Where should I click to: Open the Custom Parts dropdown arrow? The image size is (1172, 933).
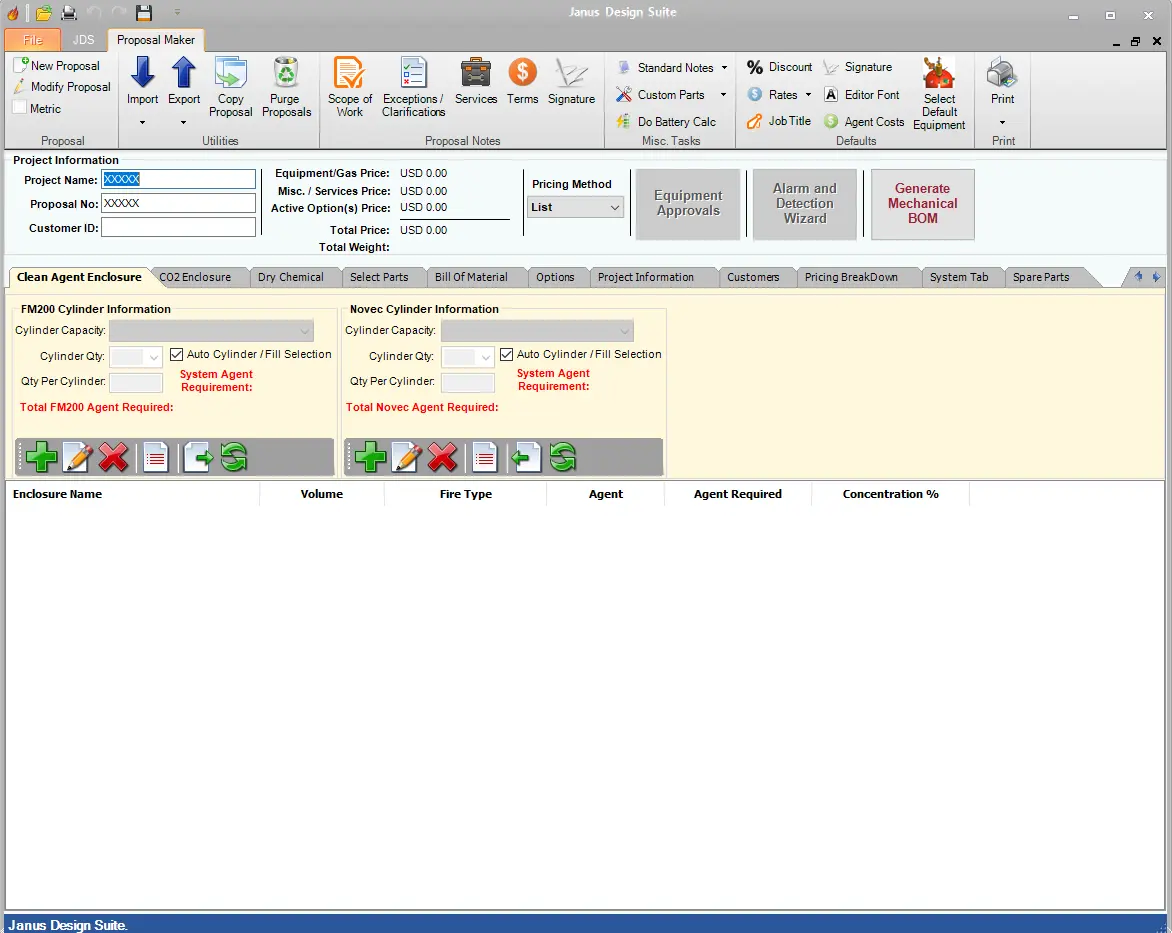(x=723, y=95)
